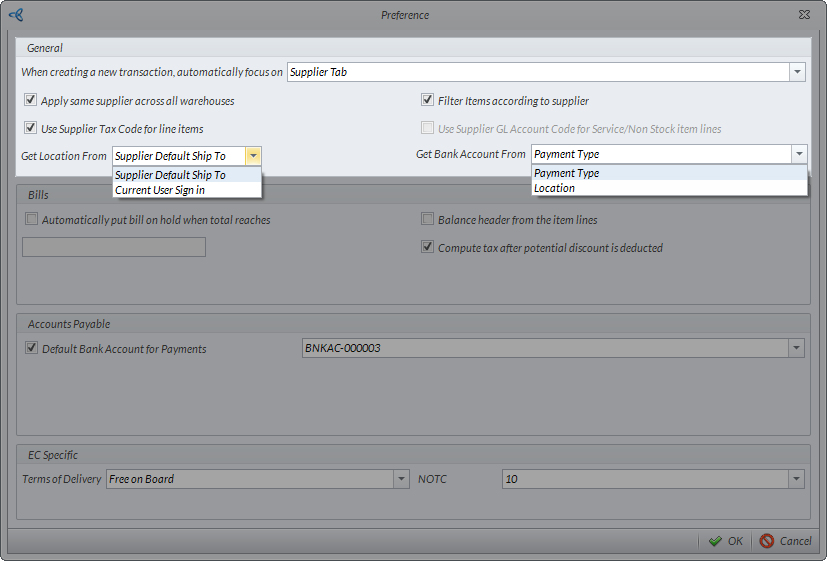Collapse the Get Location From dropdown arrow
This screenshot has width=827, height=561.
[254, 156]
